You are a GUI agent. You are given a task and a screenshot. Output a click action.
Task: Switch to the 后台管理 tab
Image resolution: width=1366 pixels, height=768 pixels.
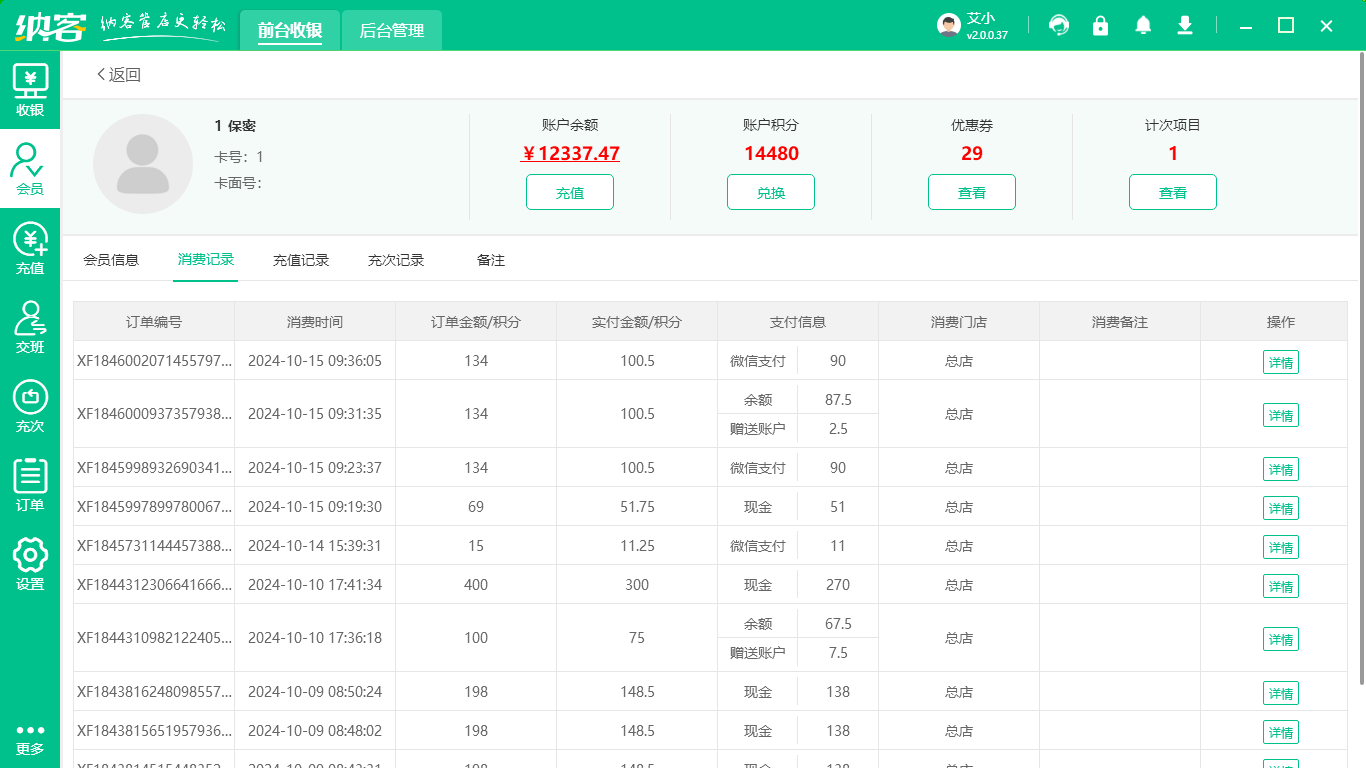coord(391,30)
